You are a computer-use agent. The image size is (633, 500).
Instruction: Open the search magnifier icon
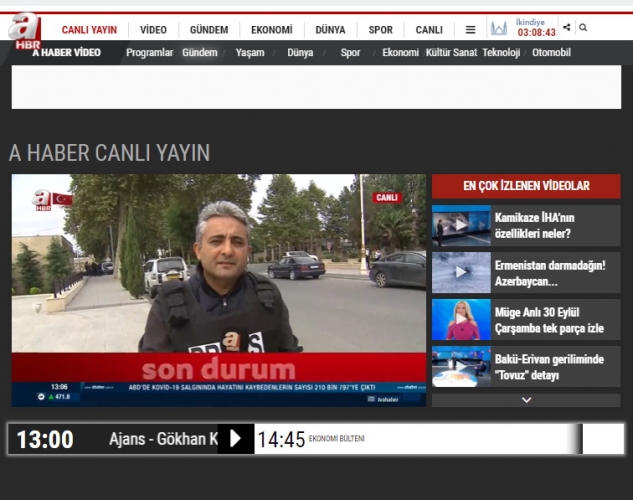point(583,27)
